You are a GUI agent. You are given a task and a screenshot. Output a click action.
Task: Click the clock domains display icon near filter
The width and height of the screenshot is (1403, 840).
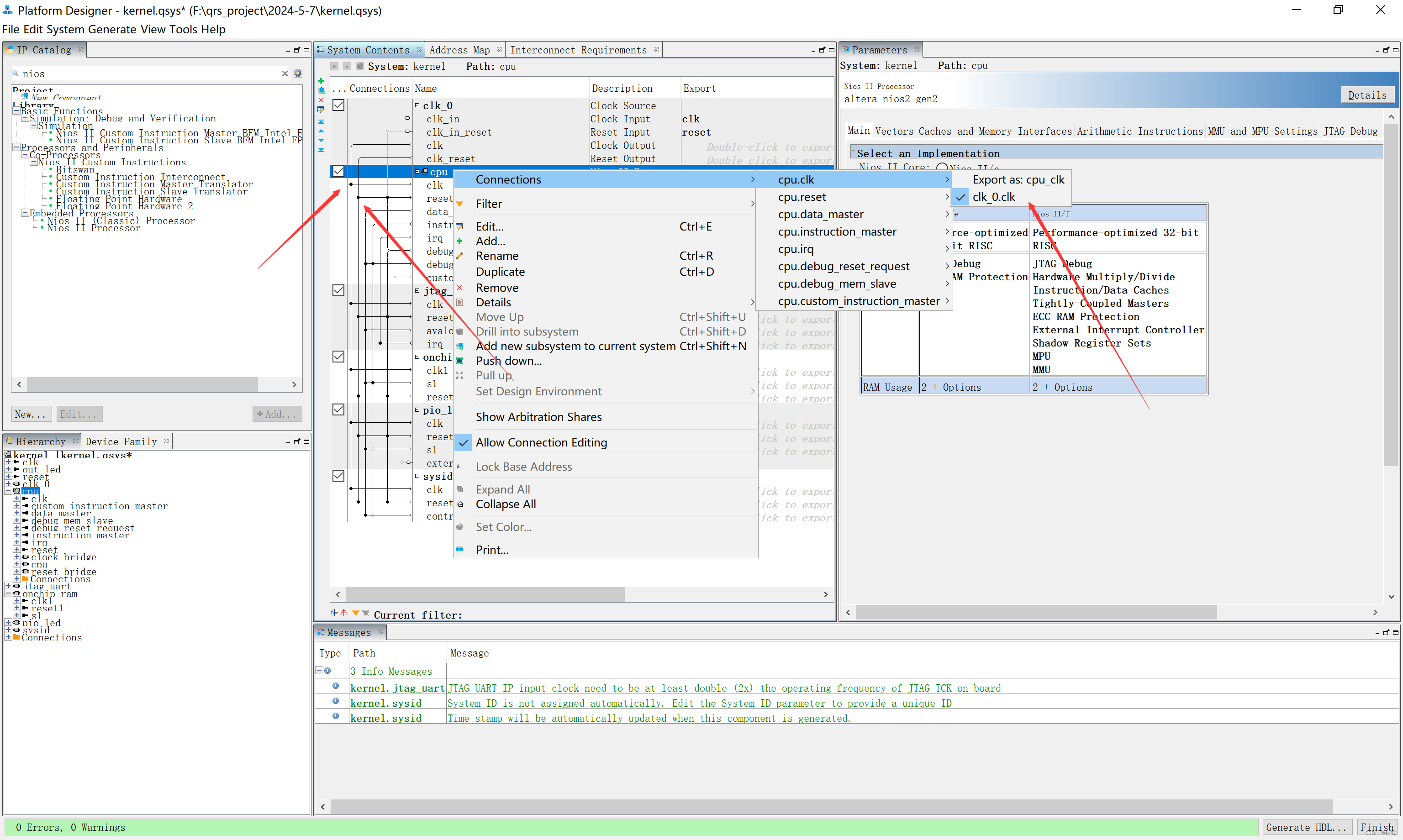point(334,613)
